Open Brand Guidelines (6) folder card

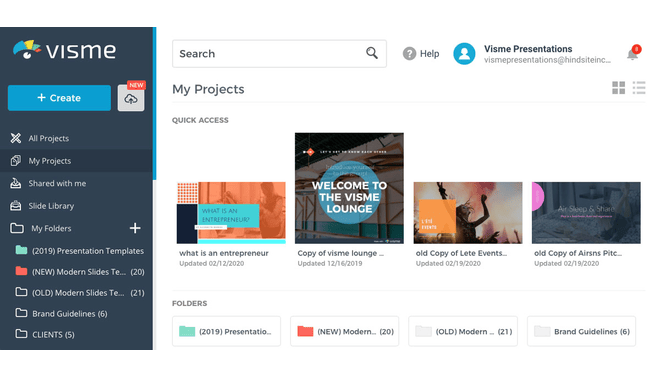coord(582,332)
